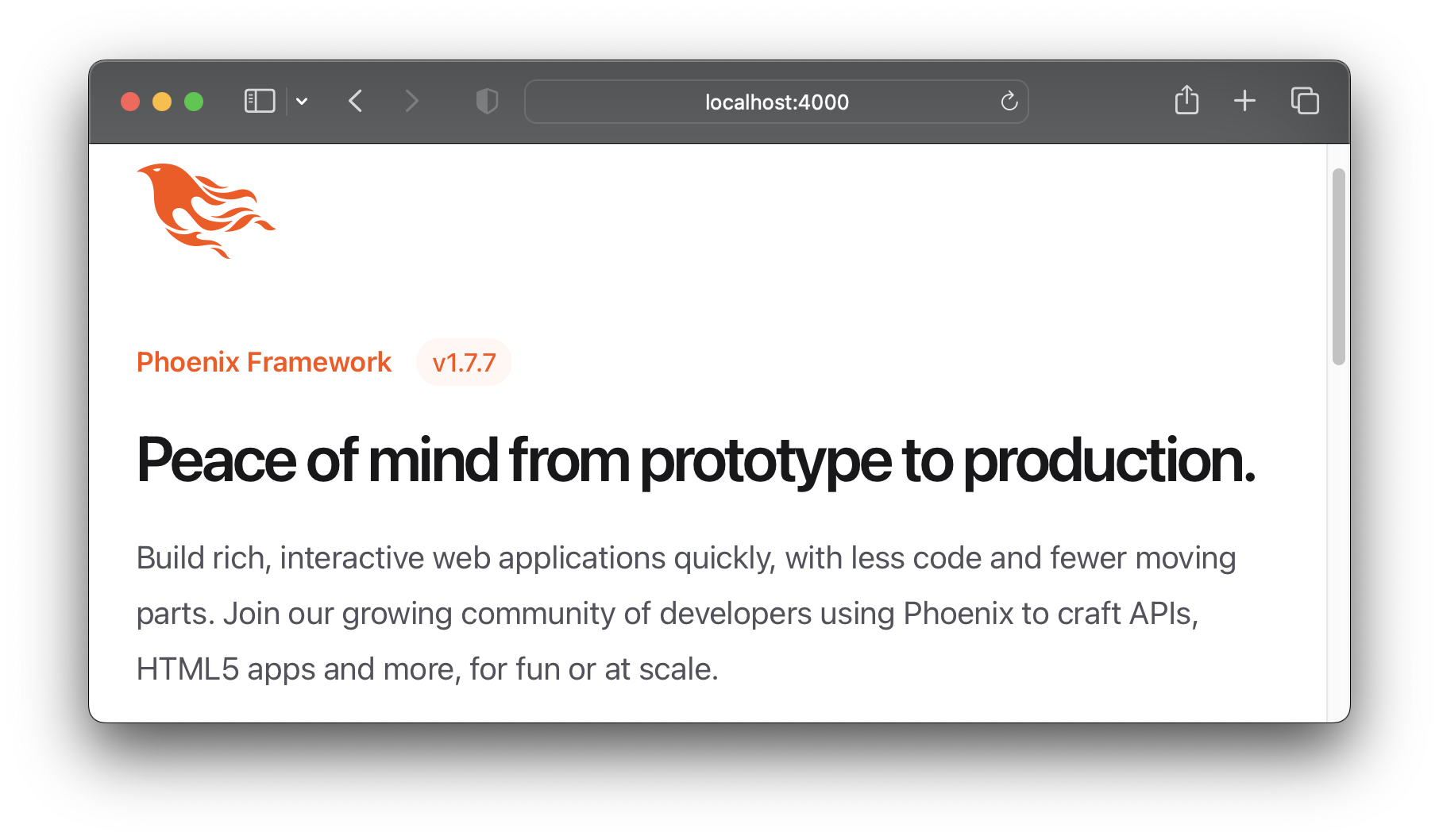Click the Phoenix Framework heading text
Screen dimensions: 1439x840
(x=264, y=362)
